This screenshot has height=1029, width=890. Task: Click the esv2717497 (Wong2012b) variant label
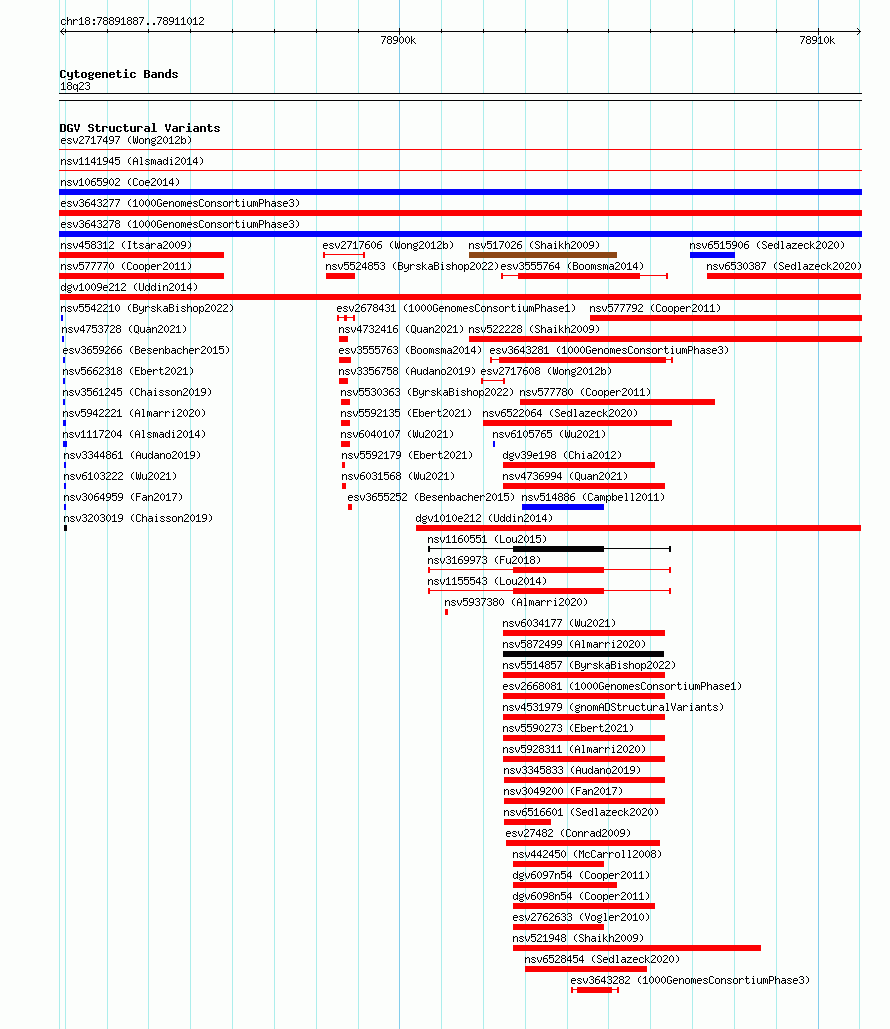pos(126,140)
